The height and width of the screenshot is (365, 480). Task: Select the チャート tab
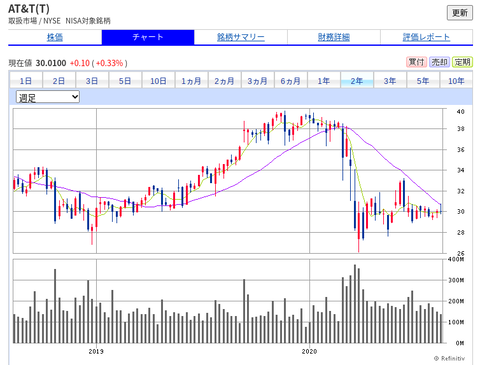[148, 37]
